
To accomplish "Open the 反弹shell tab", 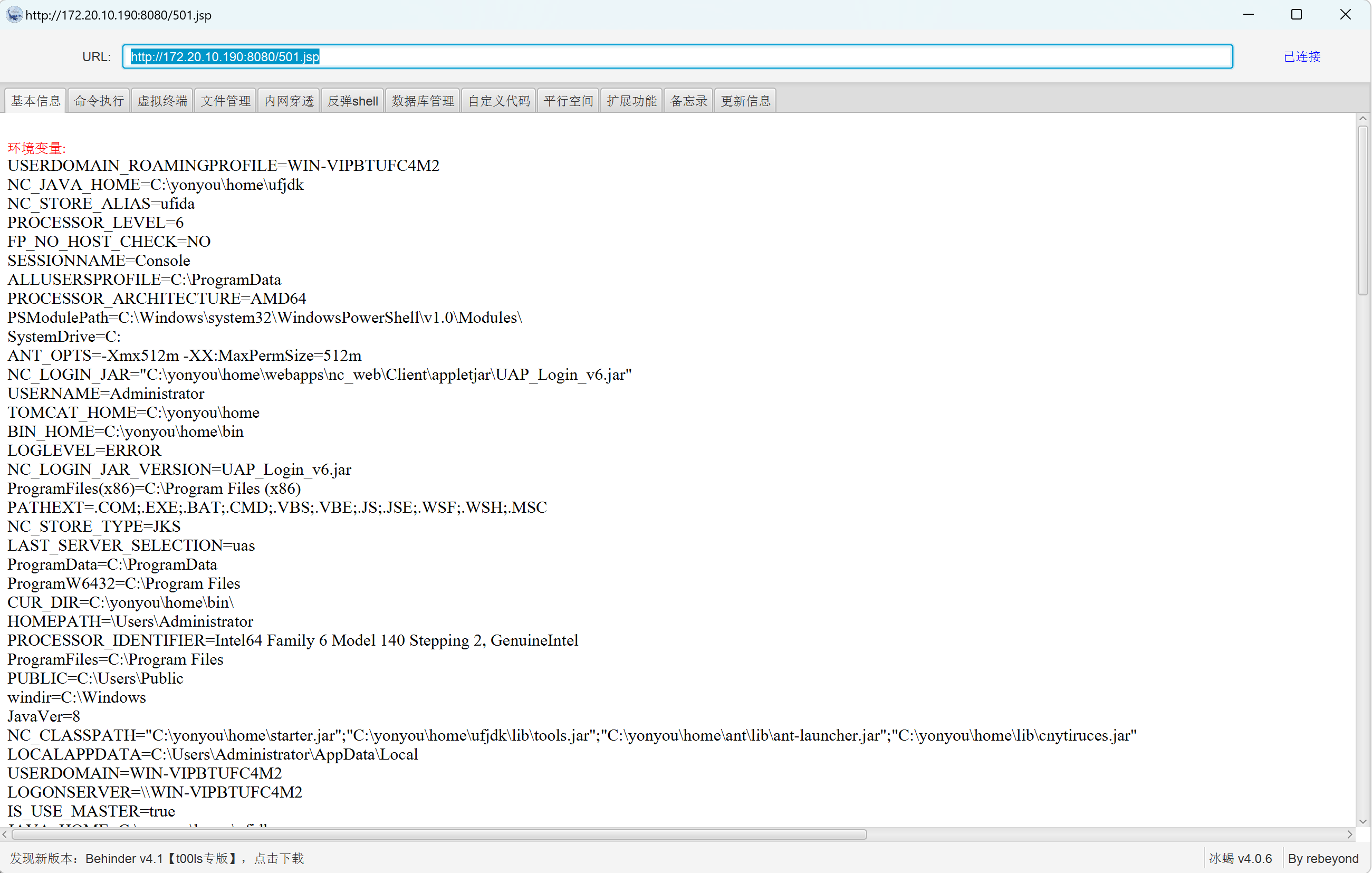I will pyautogui.click(x=353, y=101).
